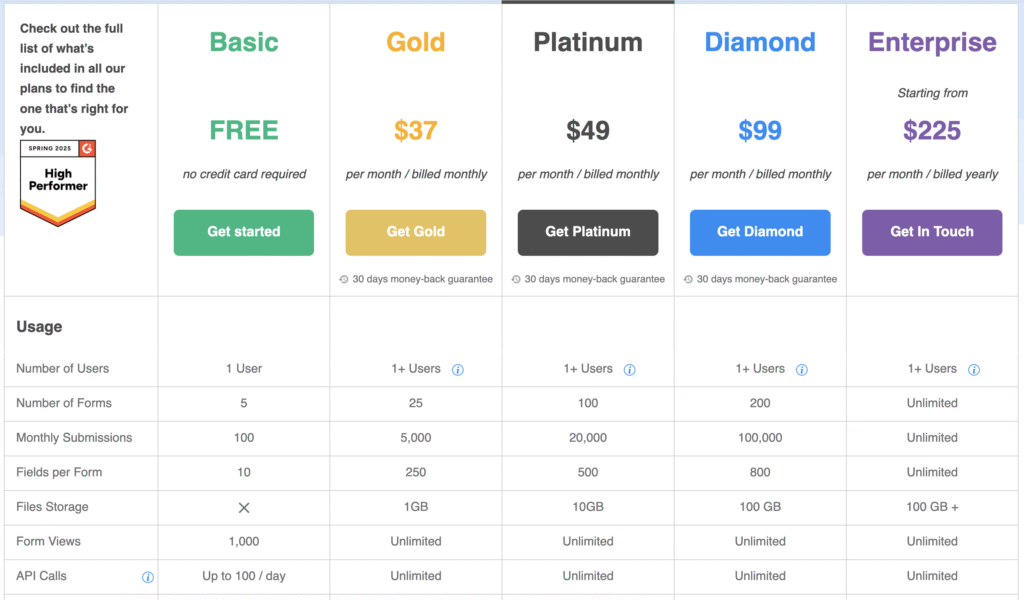The width and height of the screenshot is (1024, 600).
Task: Click the Get Gold button
Action: pos(415,232)
